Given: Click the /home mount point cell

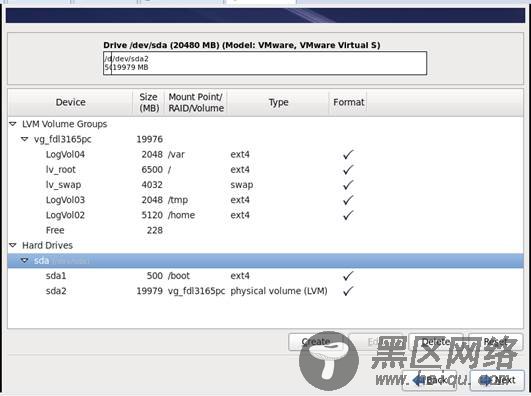Looking at the screenshot, I should pyautogui.click(x=182, y=215).
